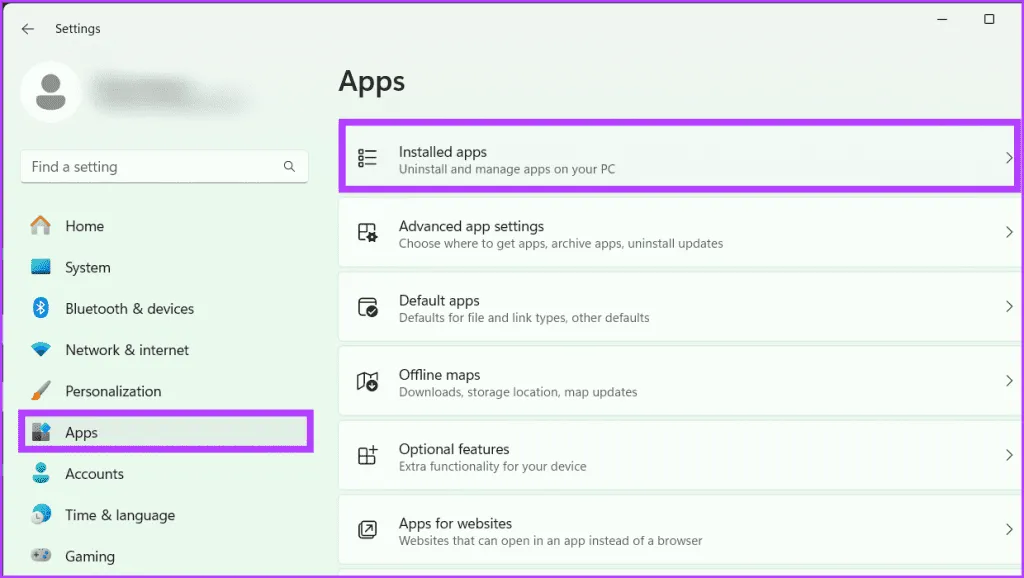The height and width of the screenshot is (578, 1024).
Task: Select Personalization in the sidebar
Action: point(113,391)
